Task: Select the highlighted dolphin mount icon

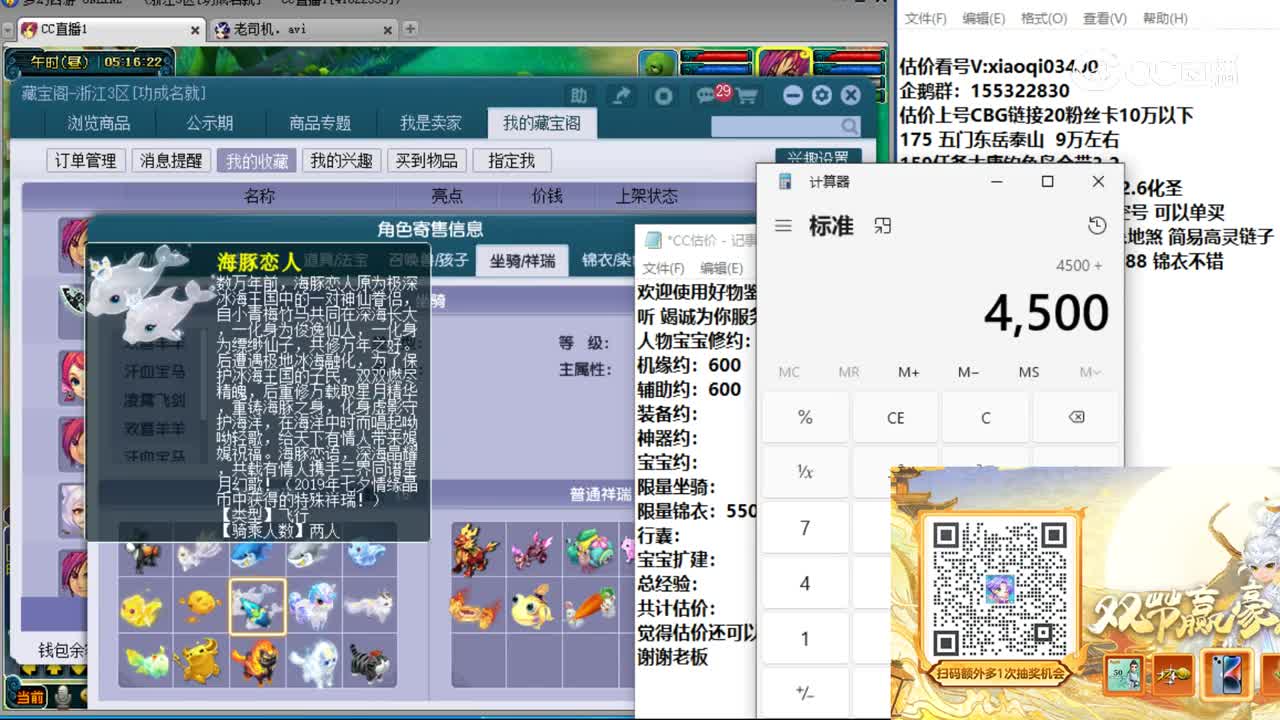Action: pyautogui.click(x=257, y=606)
